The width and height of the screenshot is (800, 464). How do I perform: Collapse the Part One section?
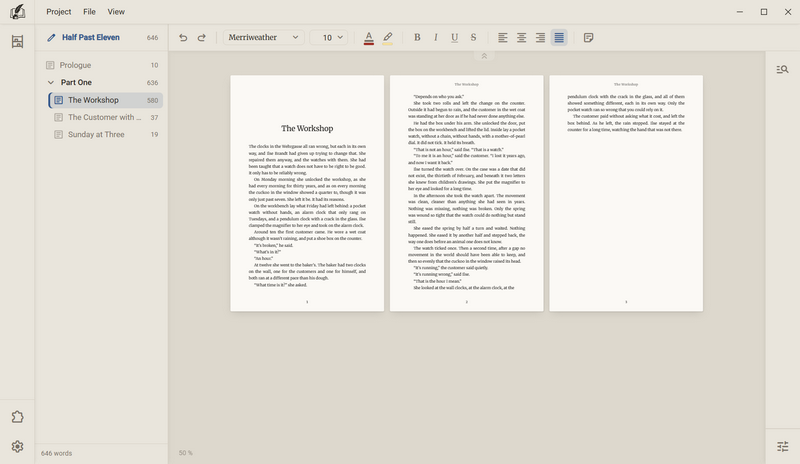click(51, 82)
